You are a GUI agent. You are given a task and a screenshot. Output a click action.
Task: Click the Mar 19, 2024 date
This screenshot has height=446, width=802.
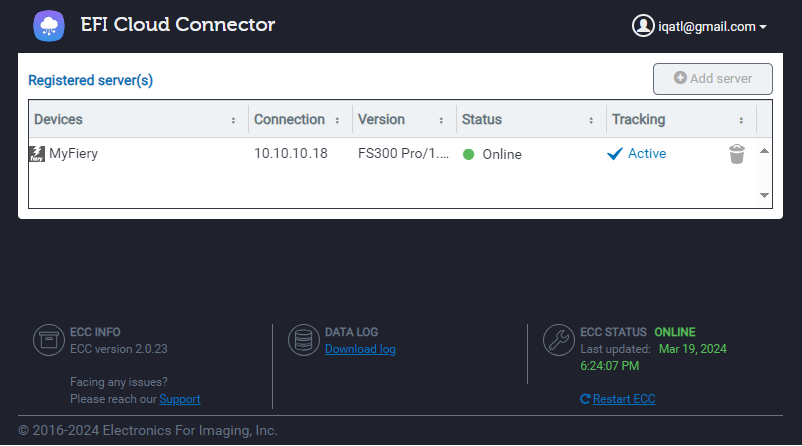coord(693,349)
